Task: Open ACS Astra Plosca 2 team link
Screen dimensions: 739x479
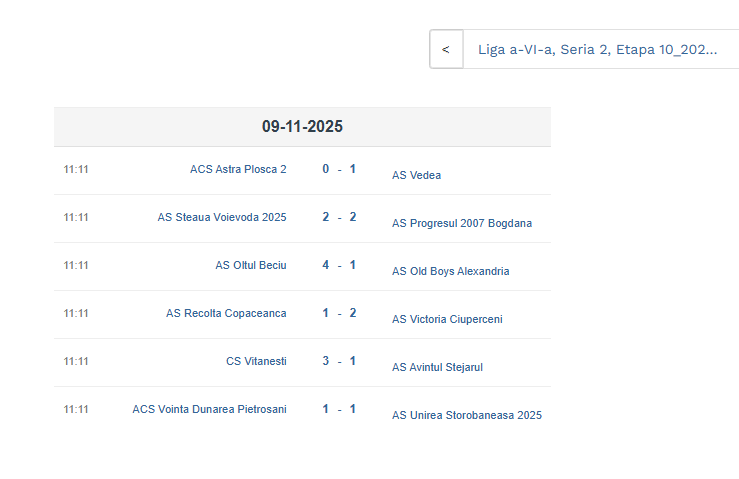Action: [238, 169]
